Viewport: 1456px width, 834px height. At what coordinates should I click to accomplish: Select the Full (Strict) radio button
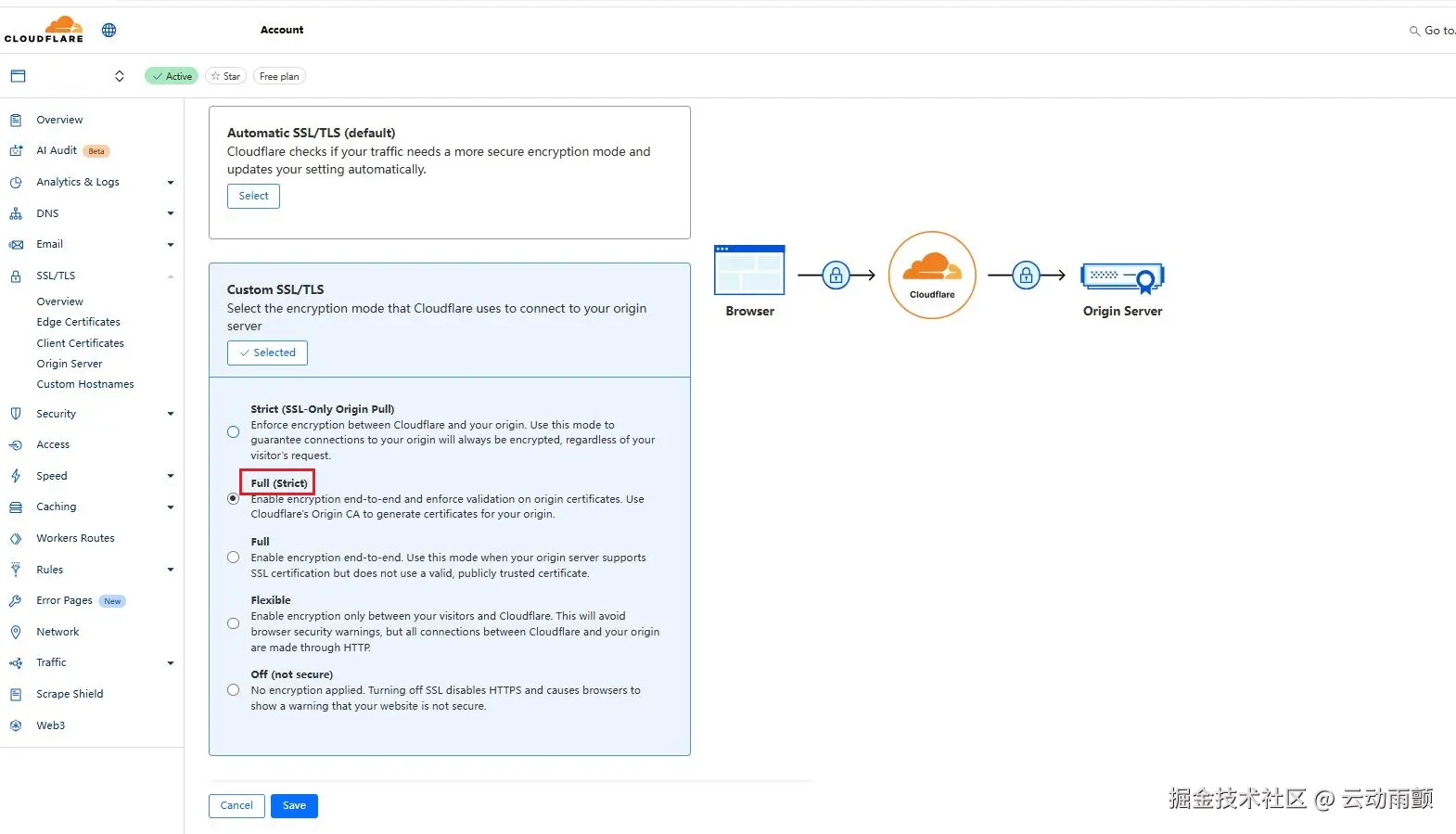point(233,499)
